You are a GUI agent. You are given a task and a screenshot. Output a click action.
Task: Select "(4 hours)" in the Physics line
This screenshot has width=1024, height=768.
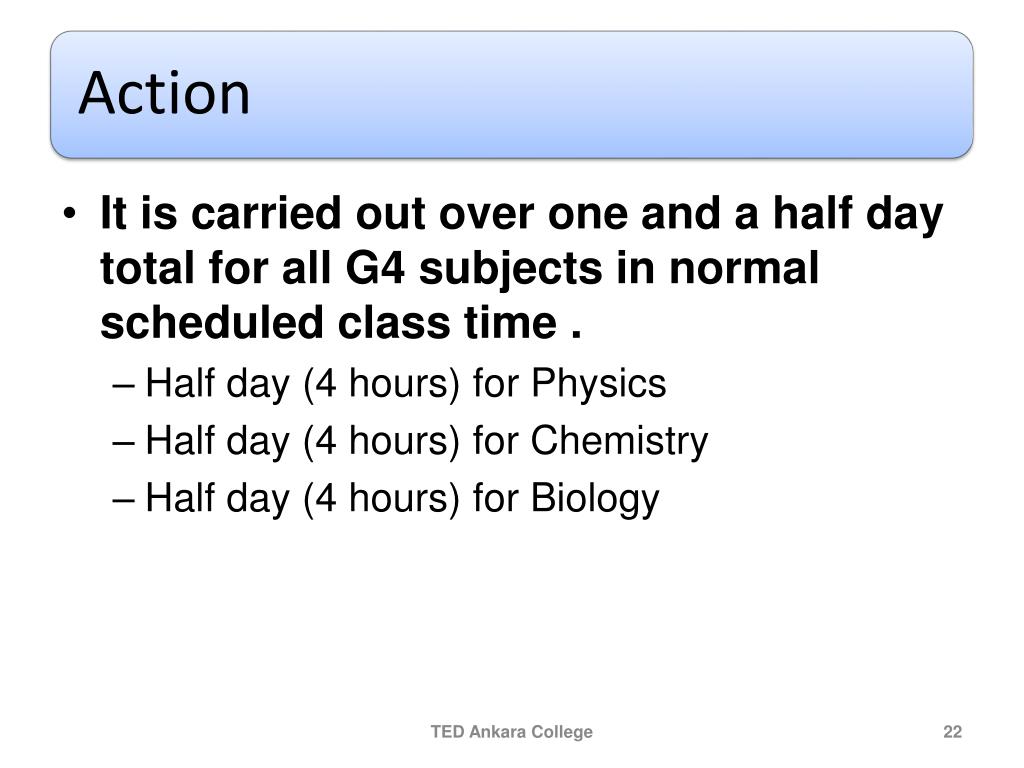coord(382,383)
